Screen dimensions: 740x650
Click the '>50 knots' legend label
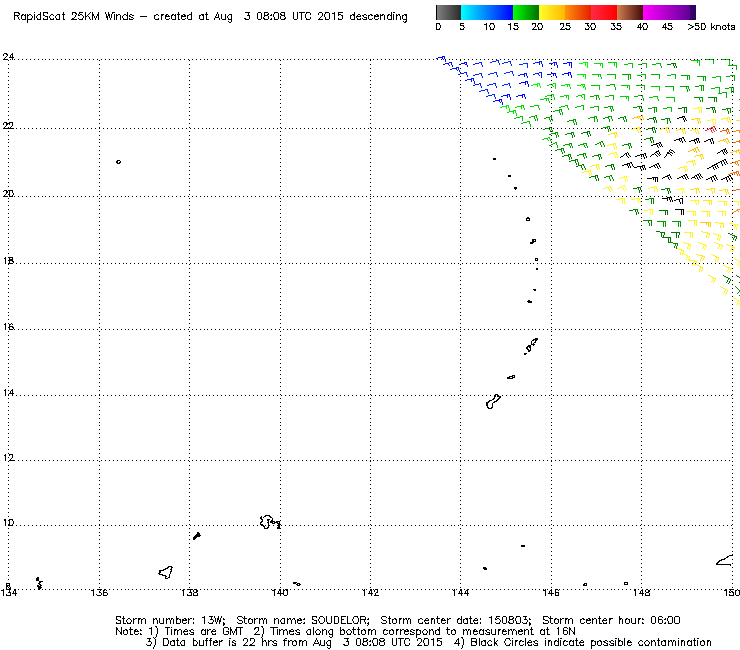(711, 27)
